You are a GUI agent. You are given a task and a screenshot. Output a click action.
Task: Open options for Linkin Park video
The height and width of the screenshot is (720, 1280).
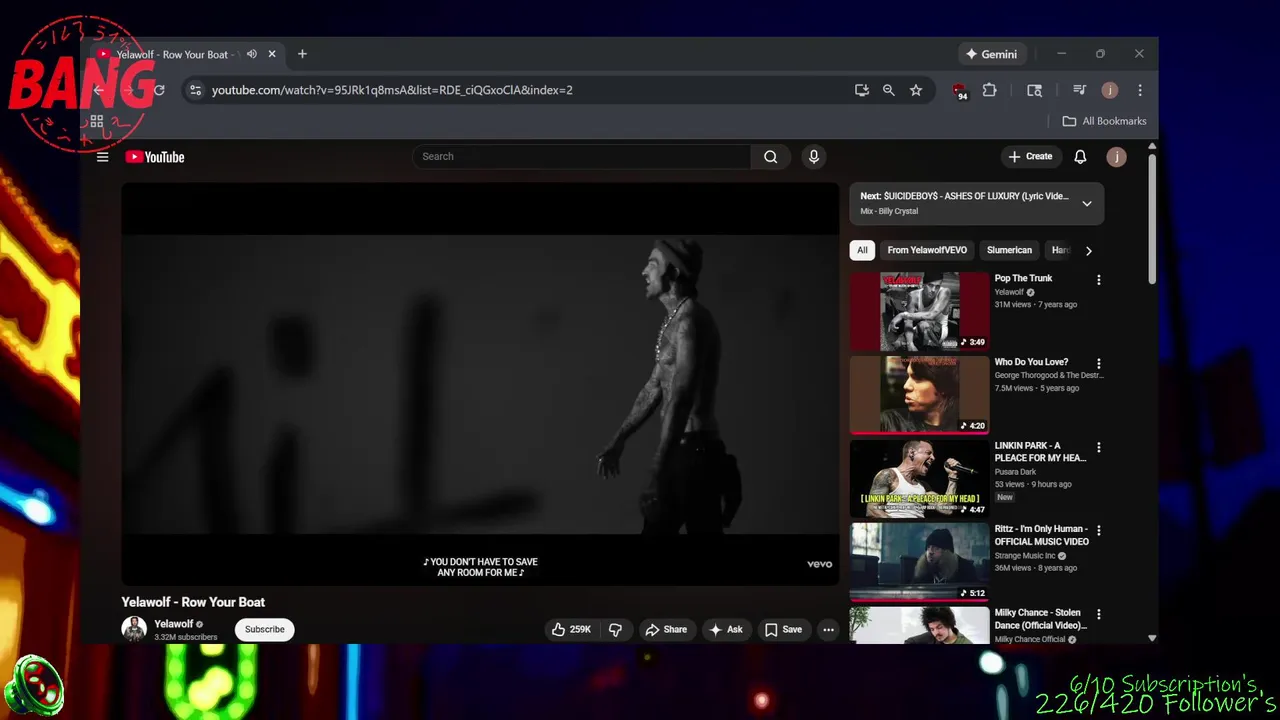coord(1098,448)
